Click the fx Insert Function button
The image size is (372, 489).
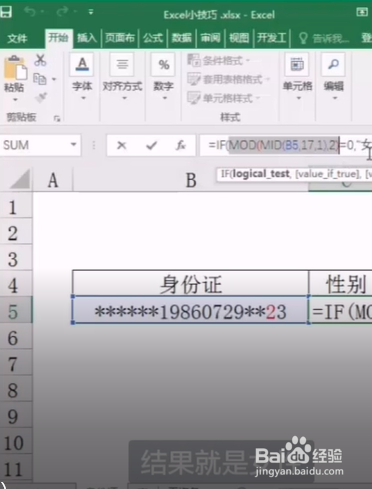pos(181,145)
